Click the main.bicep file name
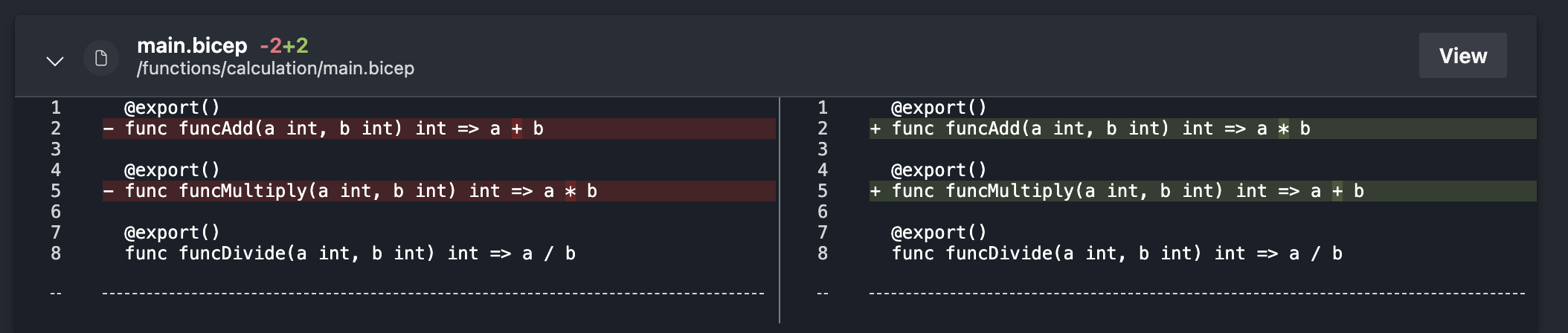This screenshot has width=1568, height=333. point(192,45)
